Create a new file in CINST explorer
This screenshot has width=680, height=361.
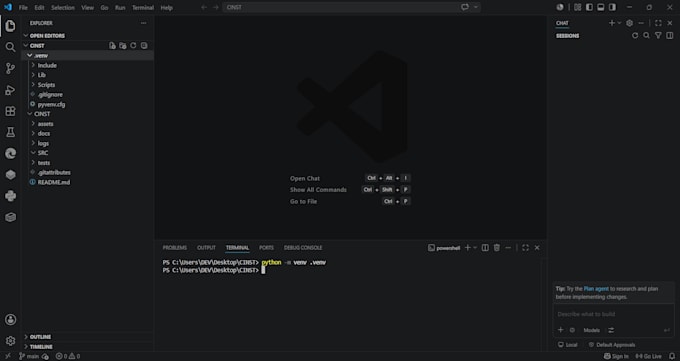(x=112, y=46)
